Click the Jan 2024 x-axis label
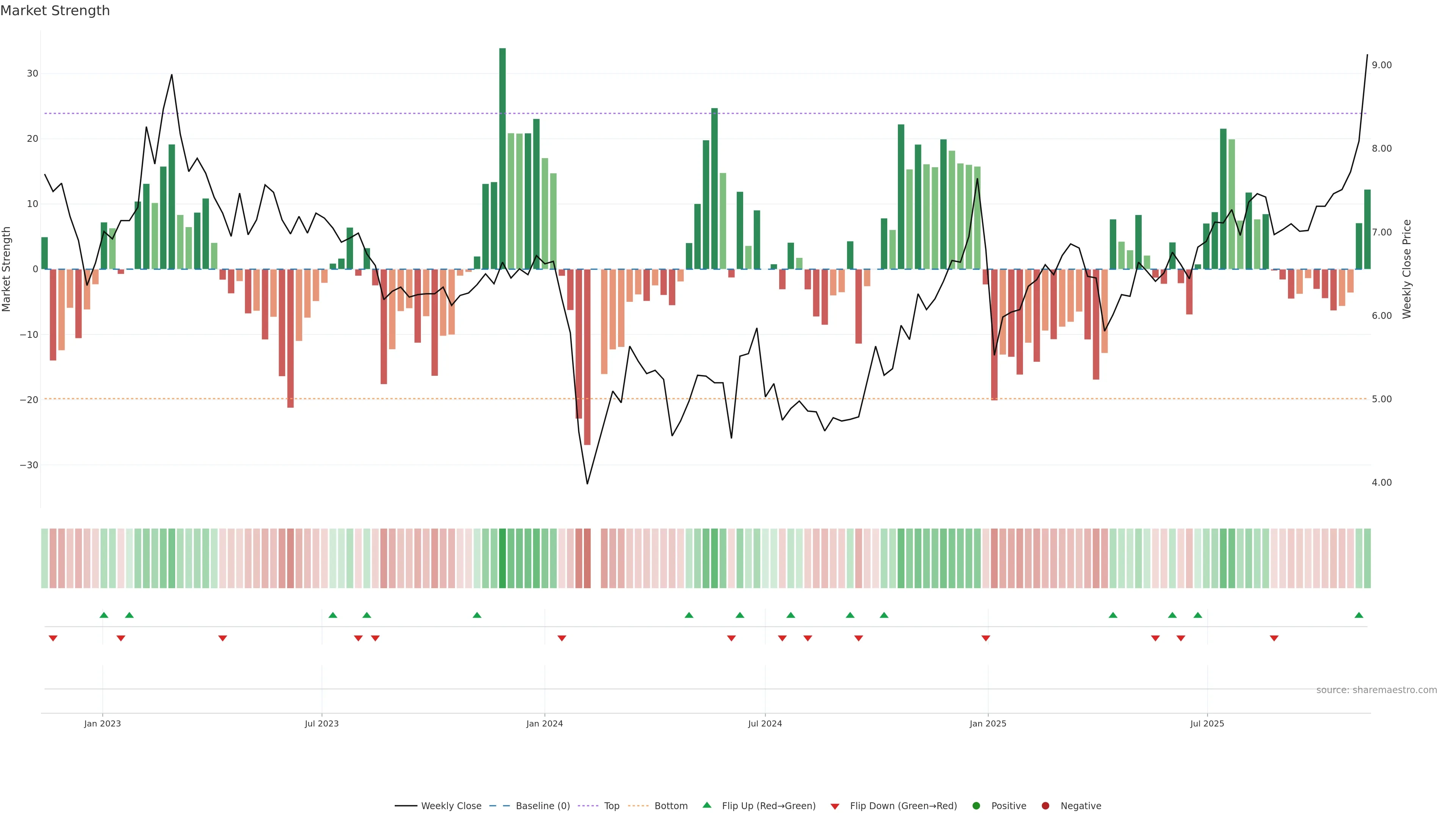 click(544, 723)
